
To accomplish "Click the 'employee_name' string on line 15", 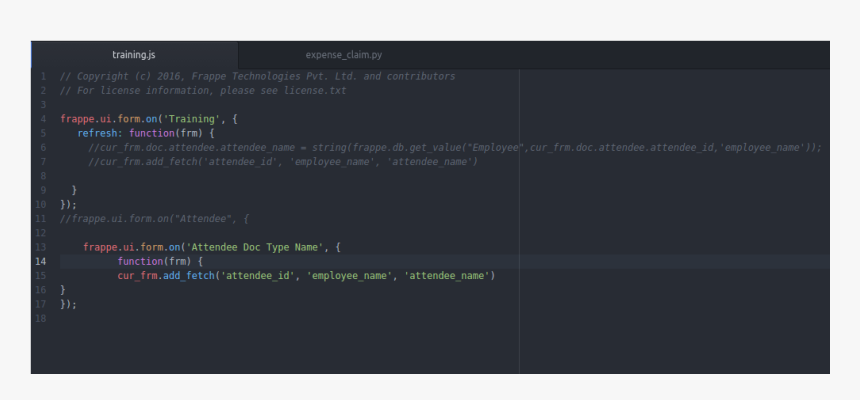I will 350,276.
